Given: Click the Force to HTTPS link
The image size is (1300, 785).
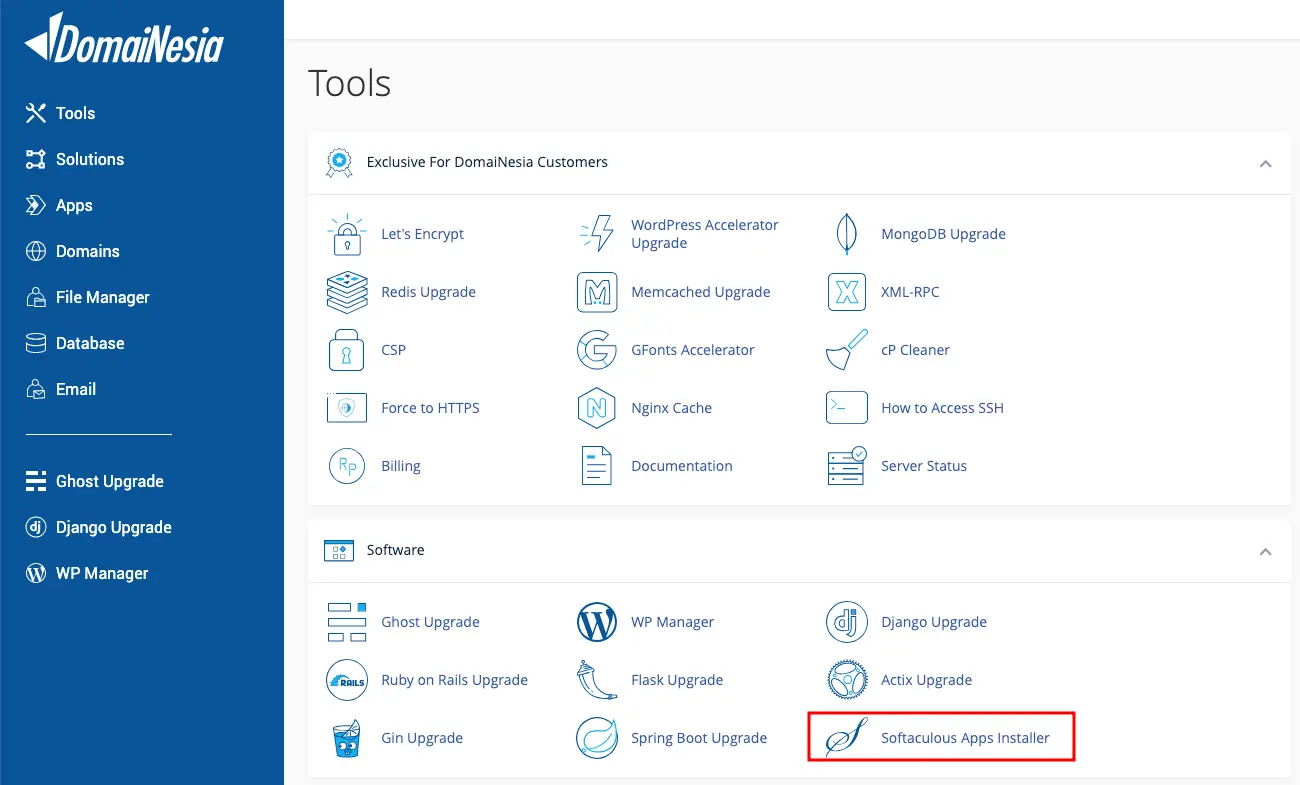Looking at the screenshot, I should tap(430, 408).
